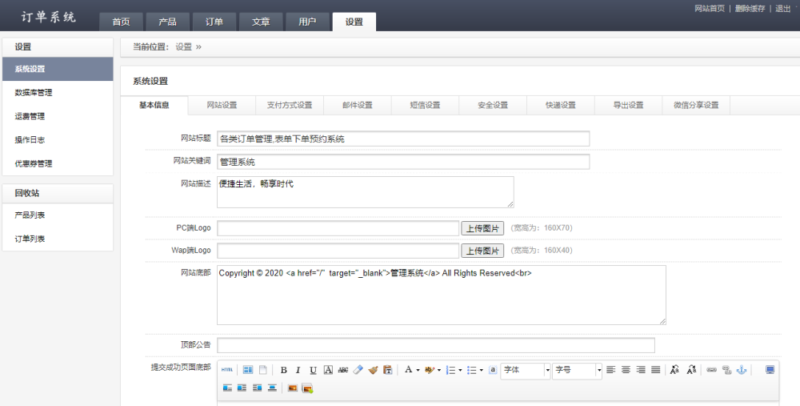The image size is (800, 406).
Task: Remove link with the unlink icon
Action: pos(727,370)
